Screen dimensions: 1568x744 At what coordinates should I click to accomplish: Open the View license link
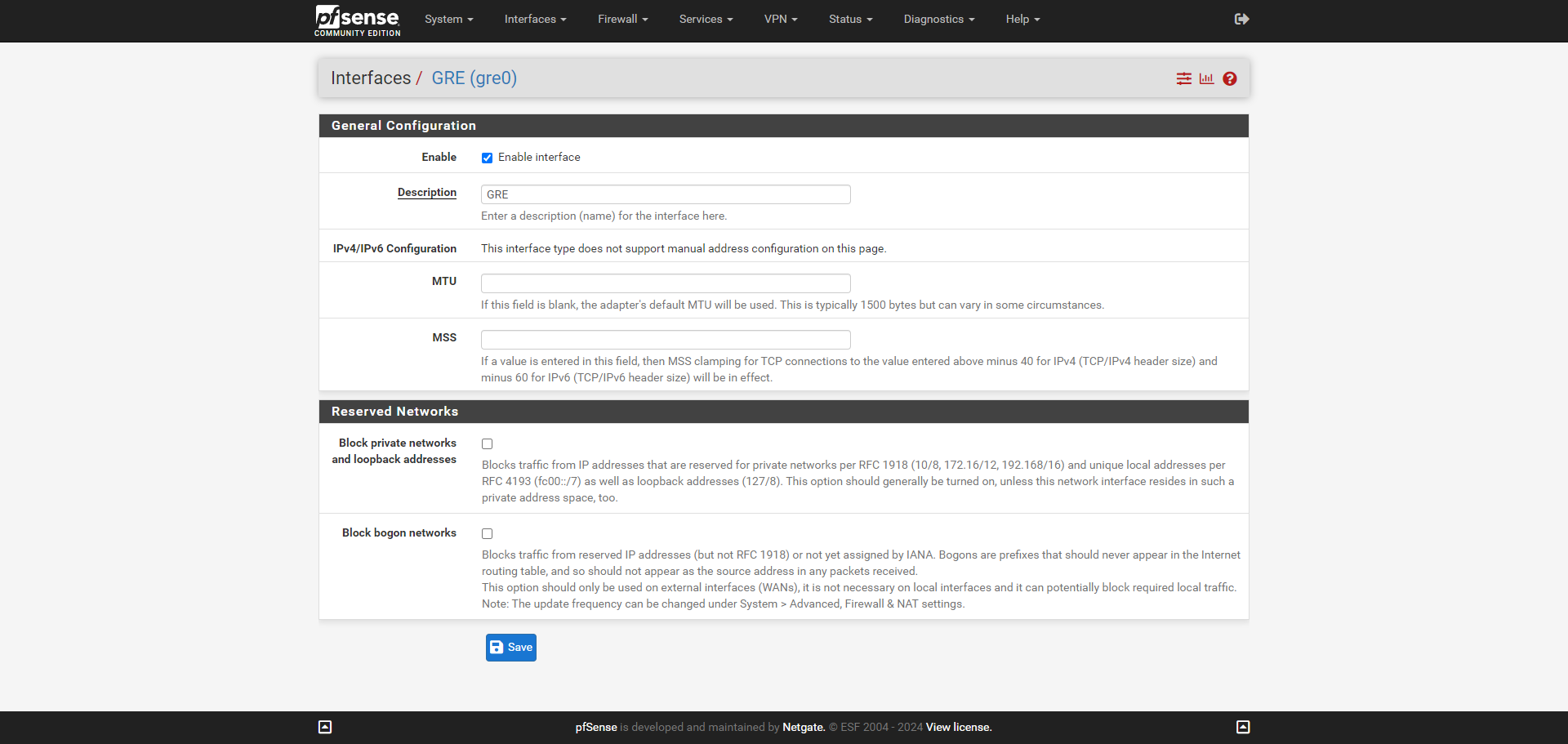(x=958, y=727)
